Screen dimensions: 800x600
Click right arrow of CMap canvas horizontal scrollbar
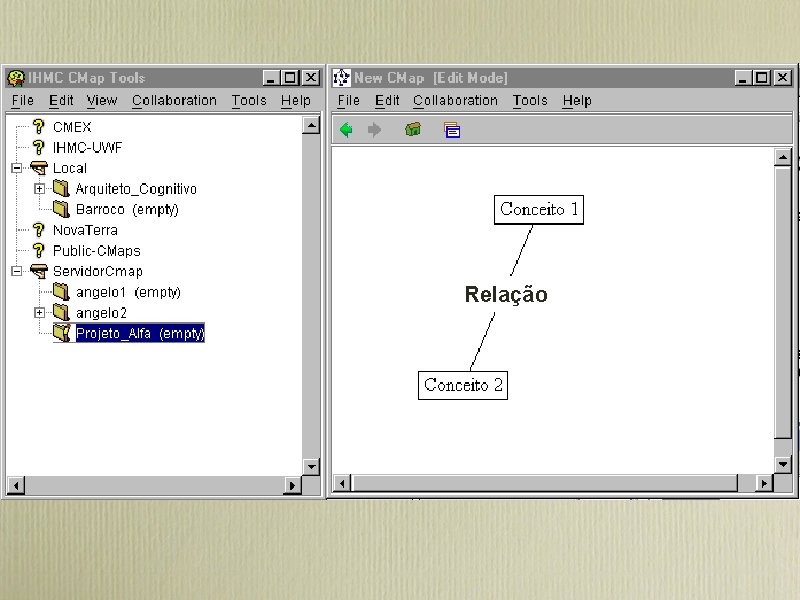click(x=764, y=483)
